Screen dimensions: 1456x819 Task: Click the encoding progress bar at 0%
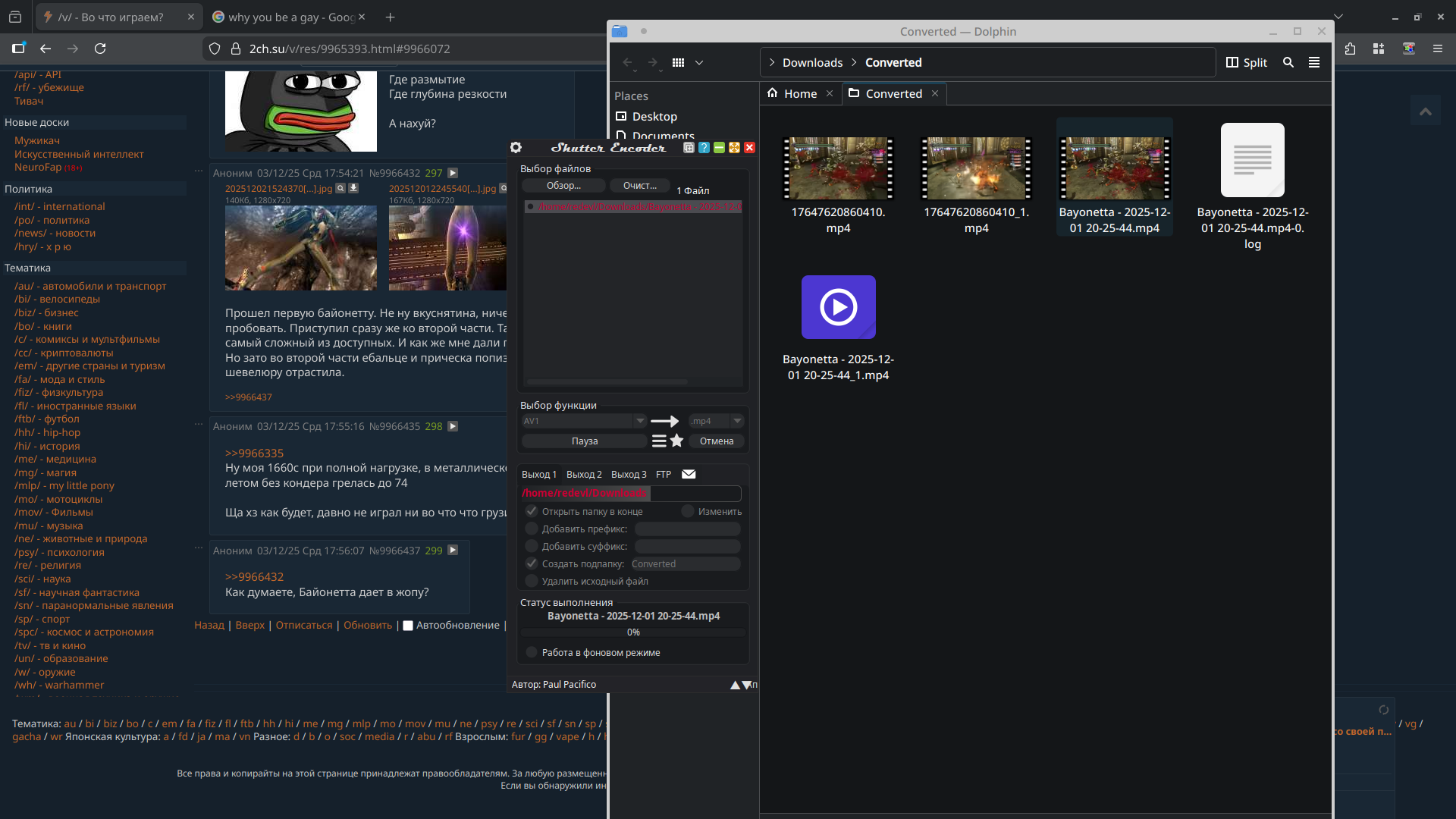[x=633, y=632]
